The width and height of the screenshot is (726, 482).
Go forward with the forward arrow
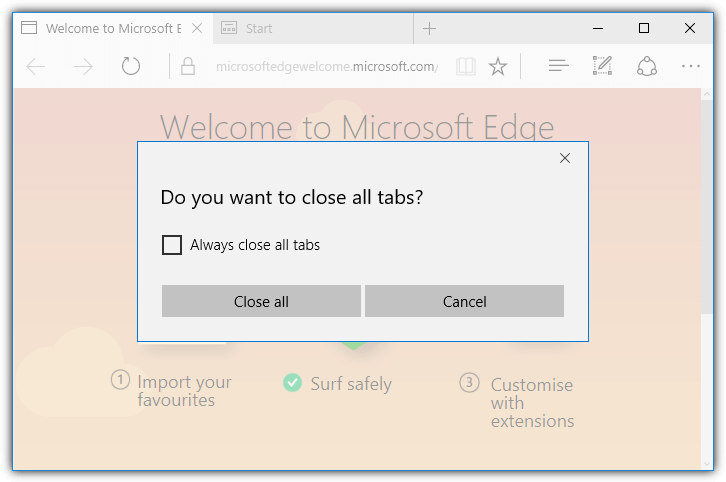pos(83,67)
